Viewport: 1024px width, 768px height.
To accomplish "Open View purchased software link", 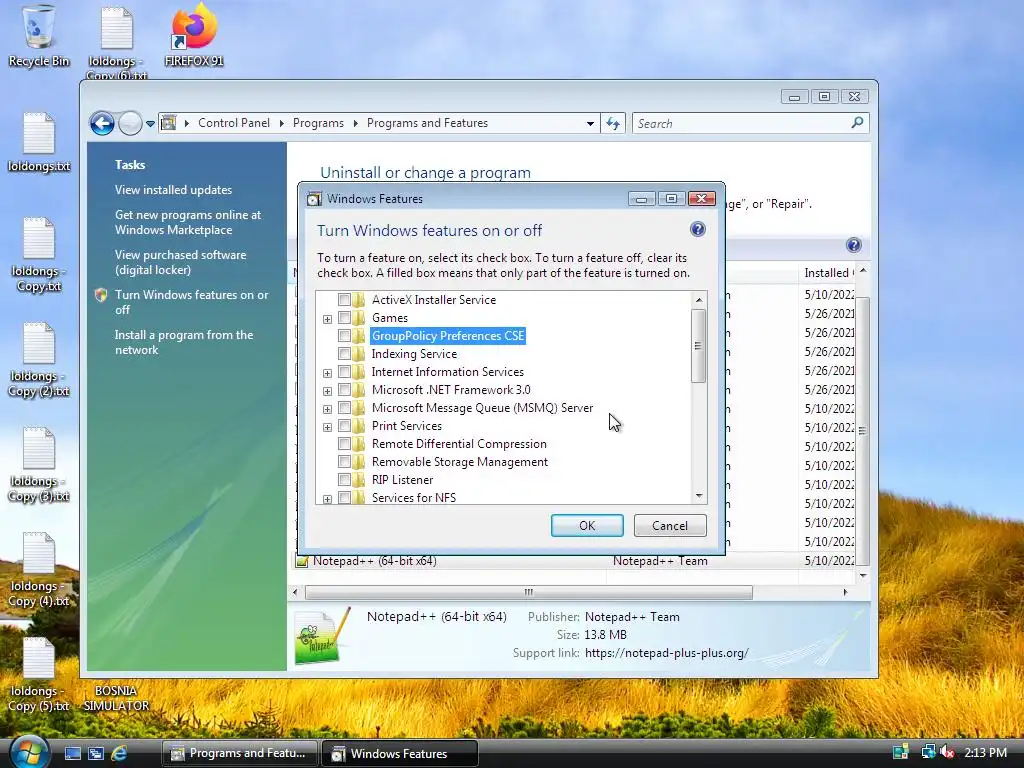I will 180,262.
